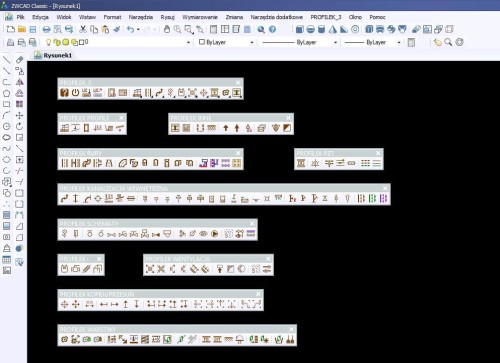Select the Revision Cloud draw tool

pos(6,137)
